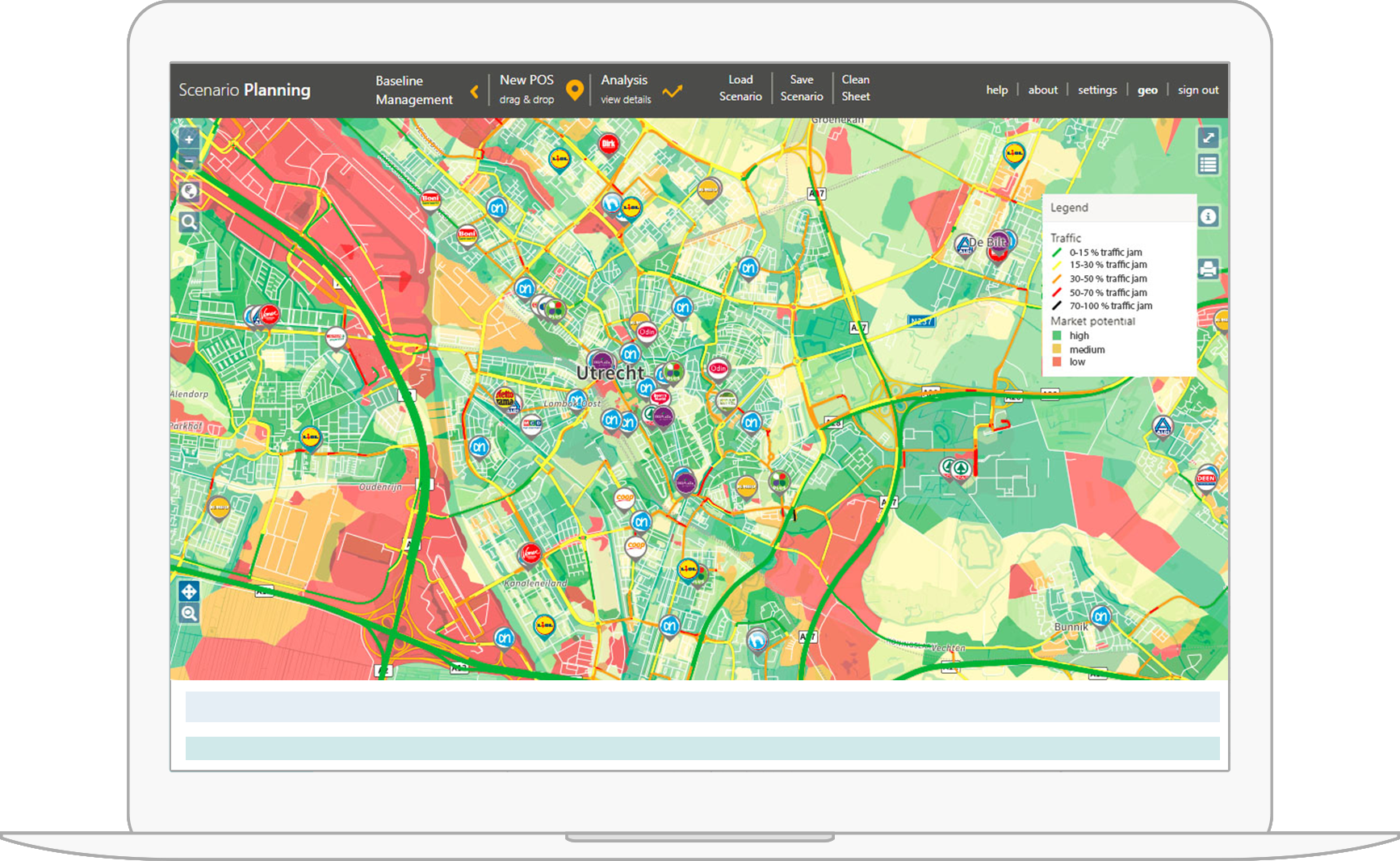Click the red low market potential swatch
Image resolution: width=1400 pixels, height=861 pixels.
click(x=1057, y=362)
